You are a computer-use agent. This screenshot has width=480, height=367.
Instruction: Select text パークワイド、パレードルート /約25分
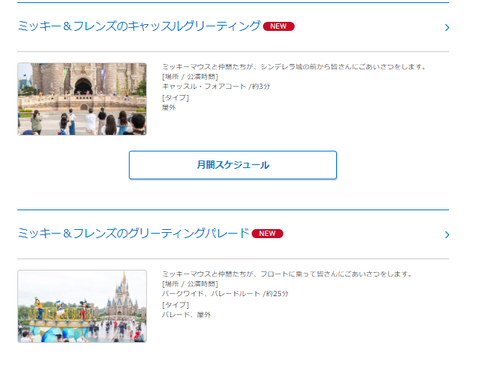click(x=225, y=294)
